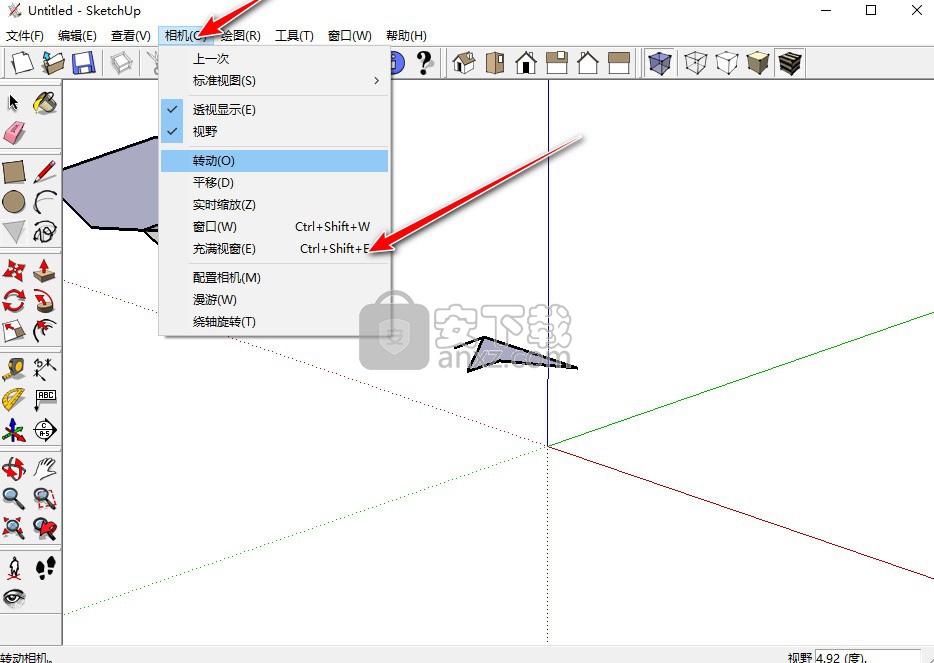Image resolution: width=934 pixels, height=663 pixels.
Task: Choose 绕轴旋转(T) menu entry
Action: [275, 322]
